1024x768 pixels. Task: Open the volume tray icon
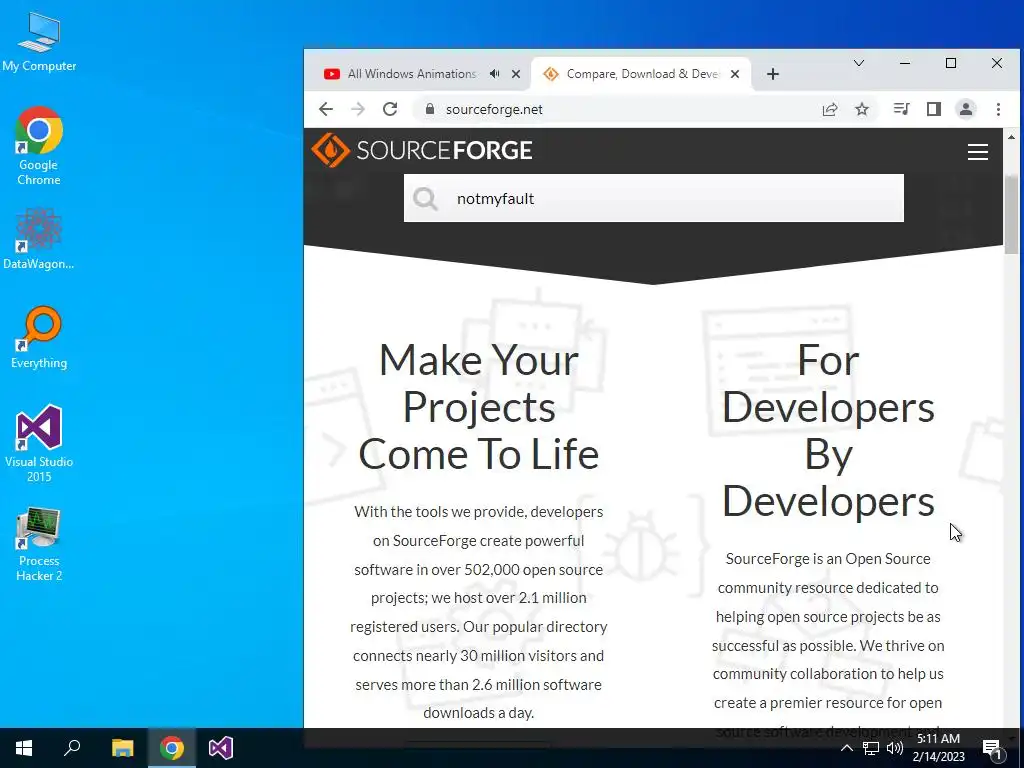[895, 748]
